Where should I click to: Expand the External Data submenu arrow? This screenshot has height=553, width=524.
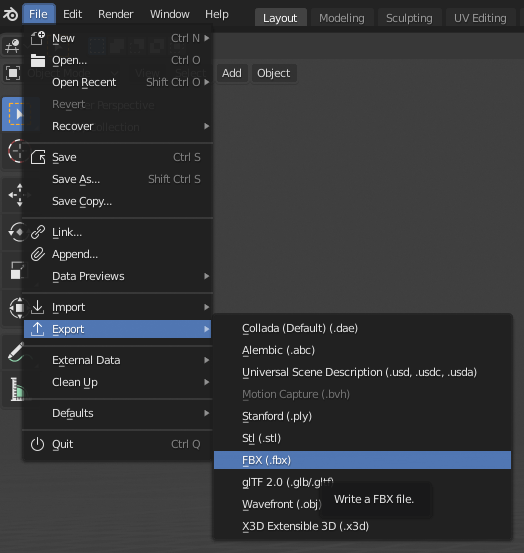click(207, 360)
